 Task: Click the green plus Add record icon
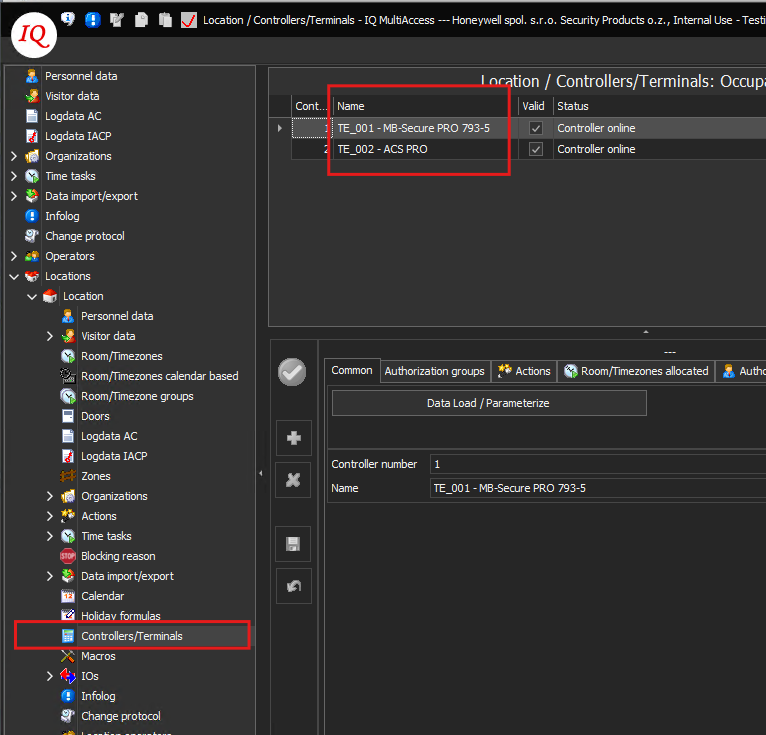click(x=293, y=438)
